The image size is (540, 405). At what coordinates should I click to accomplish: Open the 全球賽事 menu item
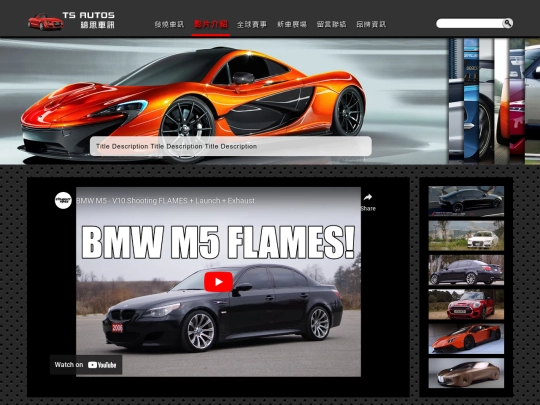coord(252,24)
